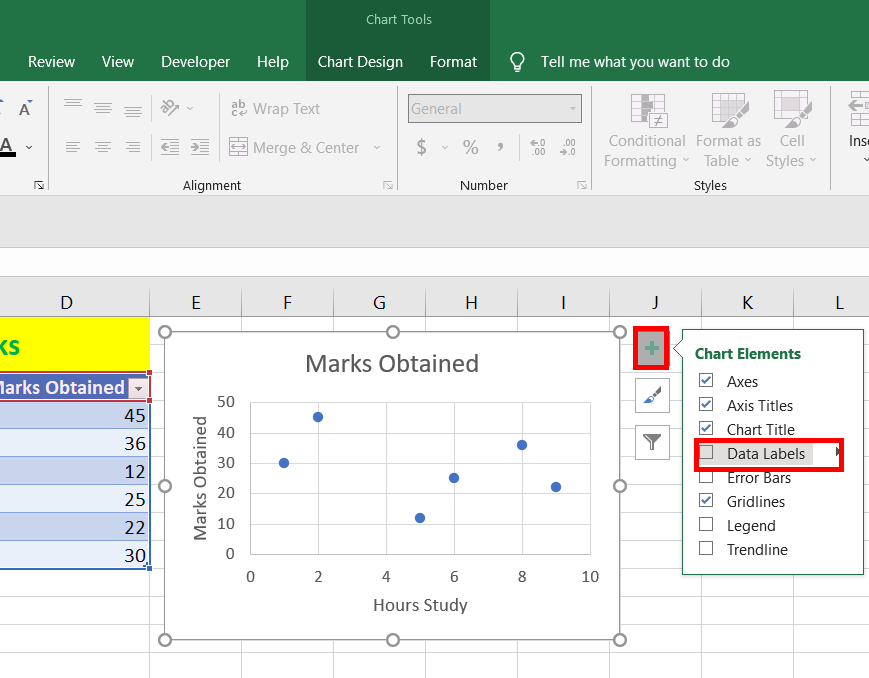
Task: Click the Chart Elements plus button
Action: 651,349
